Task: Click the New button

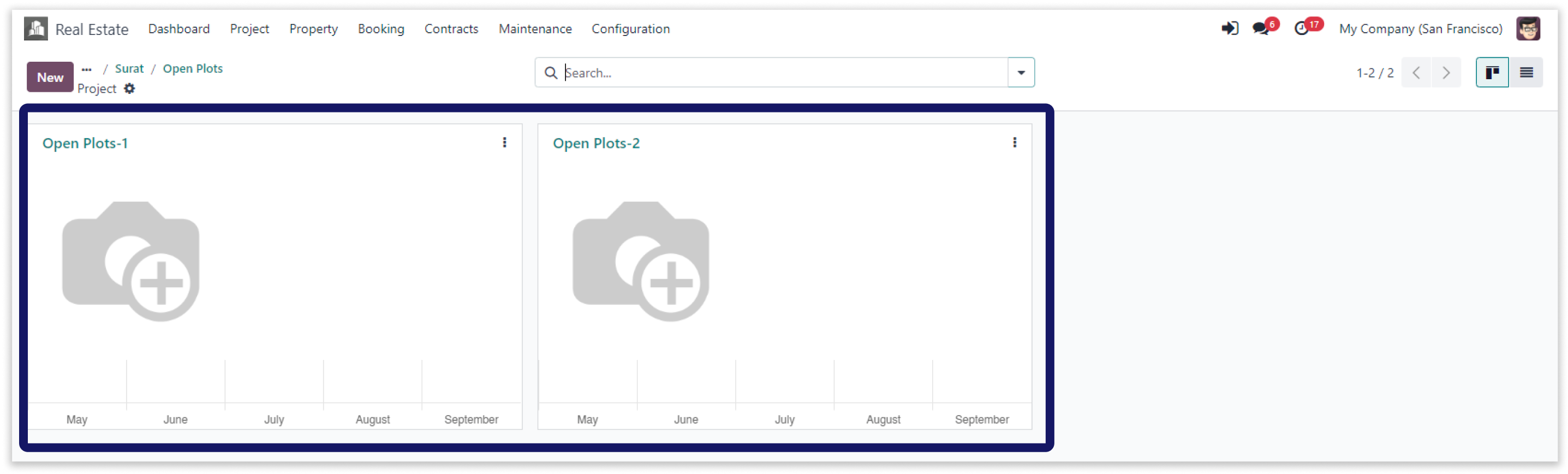Action: pyautogui.click(x=50, y=78)
